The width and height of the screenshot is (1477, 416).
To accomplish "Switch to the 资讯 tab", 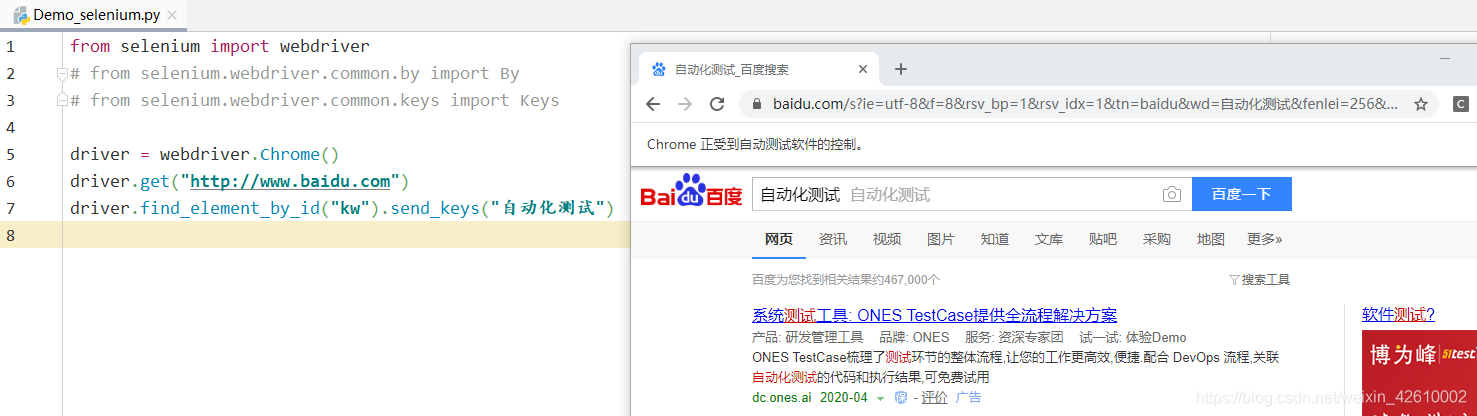I will pos(833,239).
